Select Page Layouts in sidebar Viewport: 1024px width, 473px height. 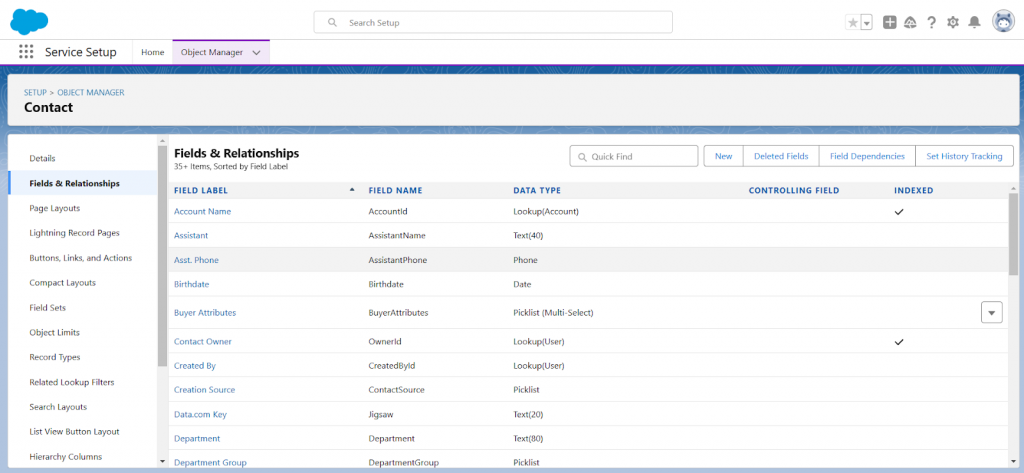click(x=55, y=208)
